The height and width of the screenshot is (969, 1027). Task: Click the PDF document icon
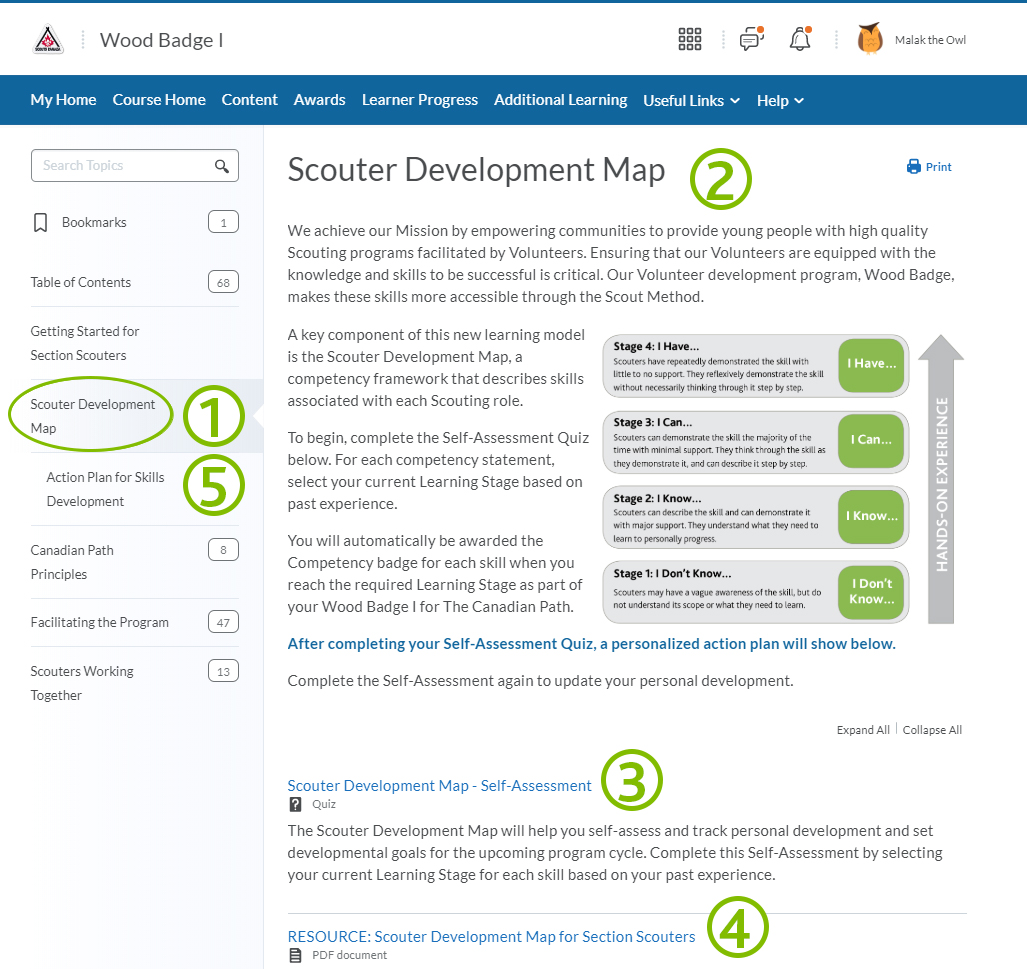pyautogui.click(x=295, y=955)
